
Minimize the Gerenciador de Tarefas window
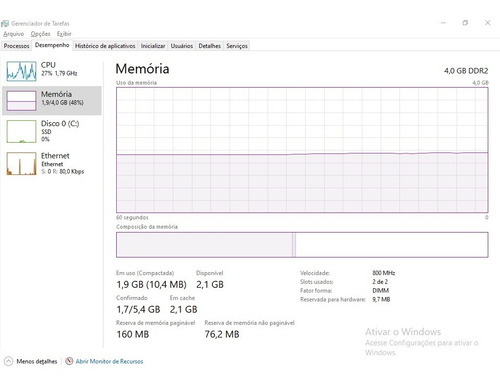point(443,23)
